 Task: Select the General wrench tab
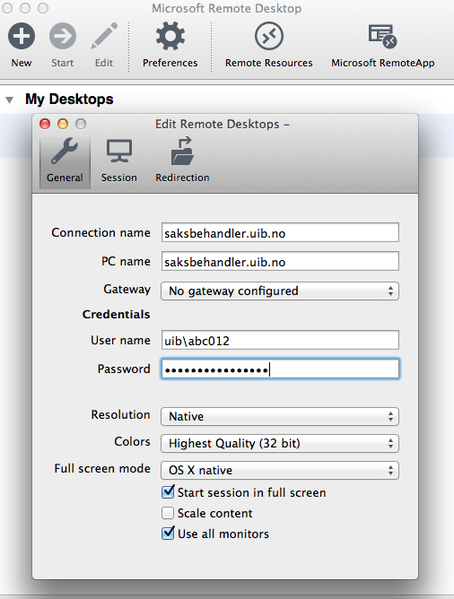65,162
